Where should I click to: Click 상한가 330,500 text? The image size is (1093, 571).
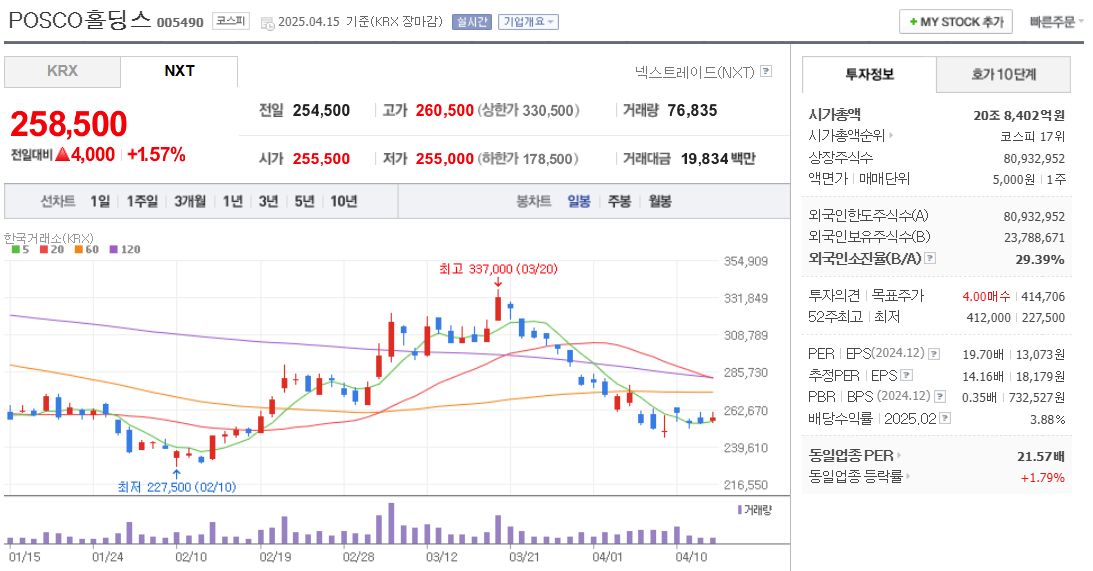click(528, 110)
